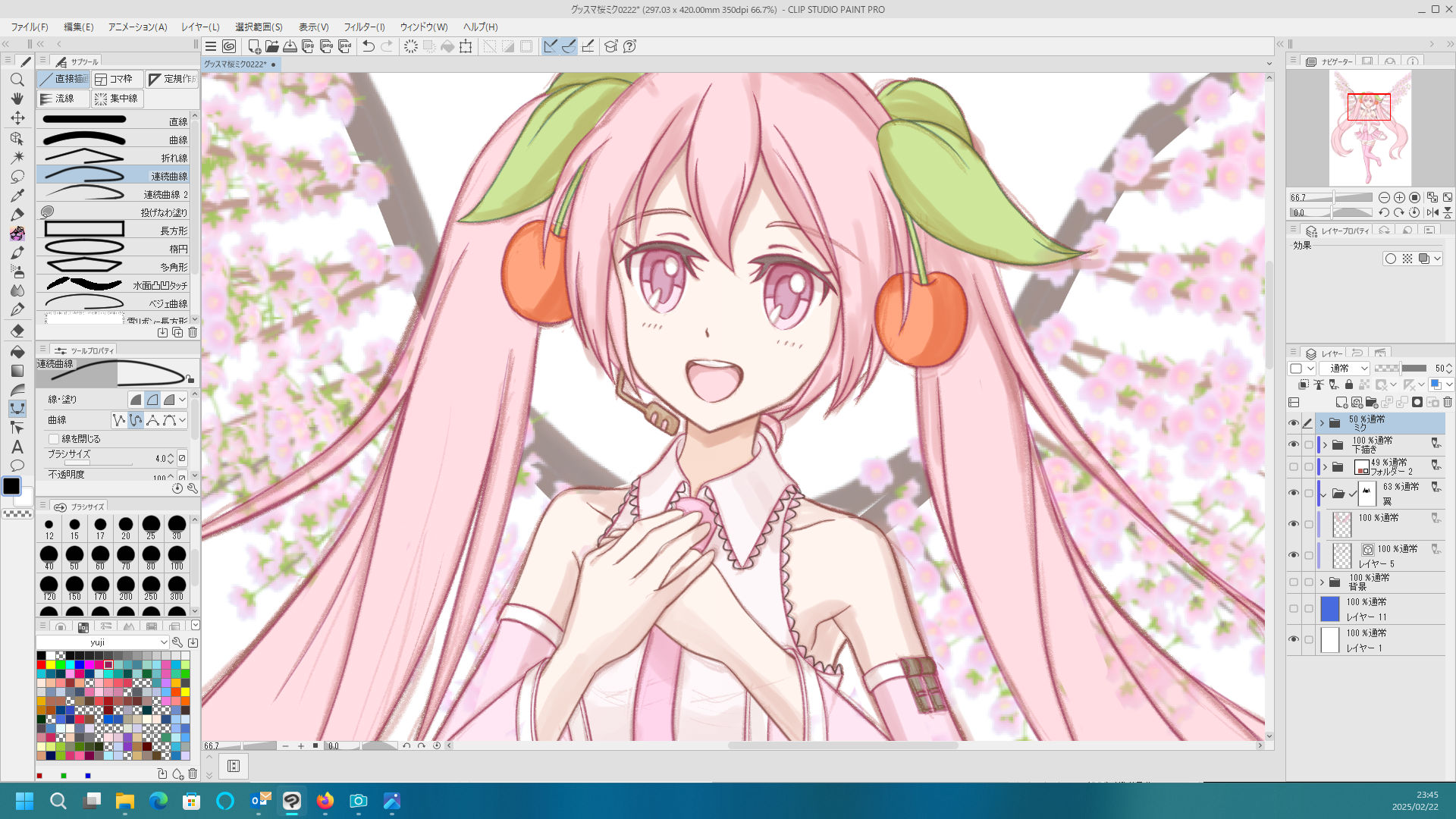Select the 流線 tool group
This screenshot has width=1456, height=819.
[64, 99]
